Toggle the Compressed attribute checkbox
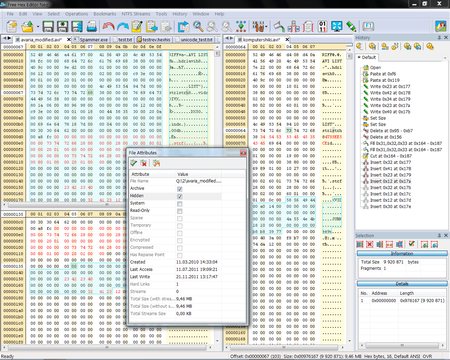The image size is (450, 360). pos(180,248)
